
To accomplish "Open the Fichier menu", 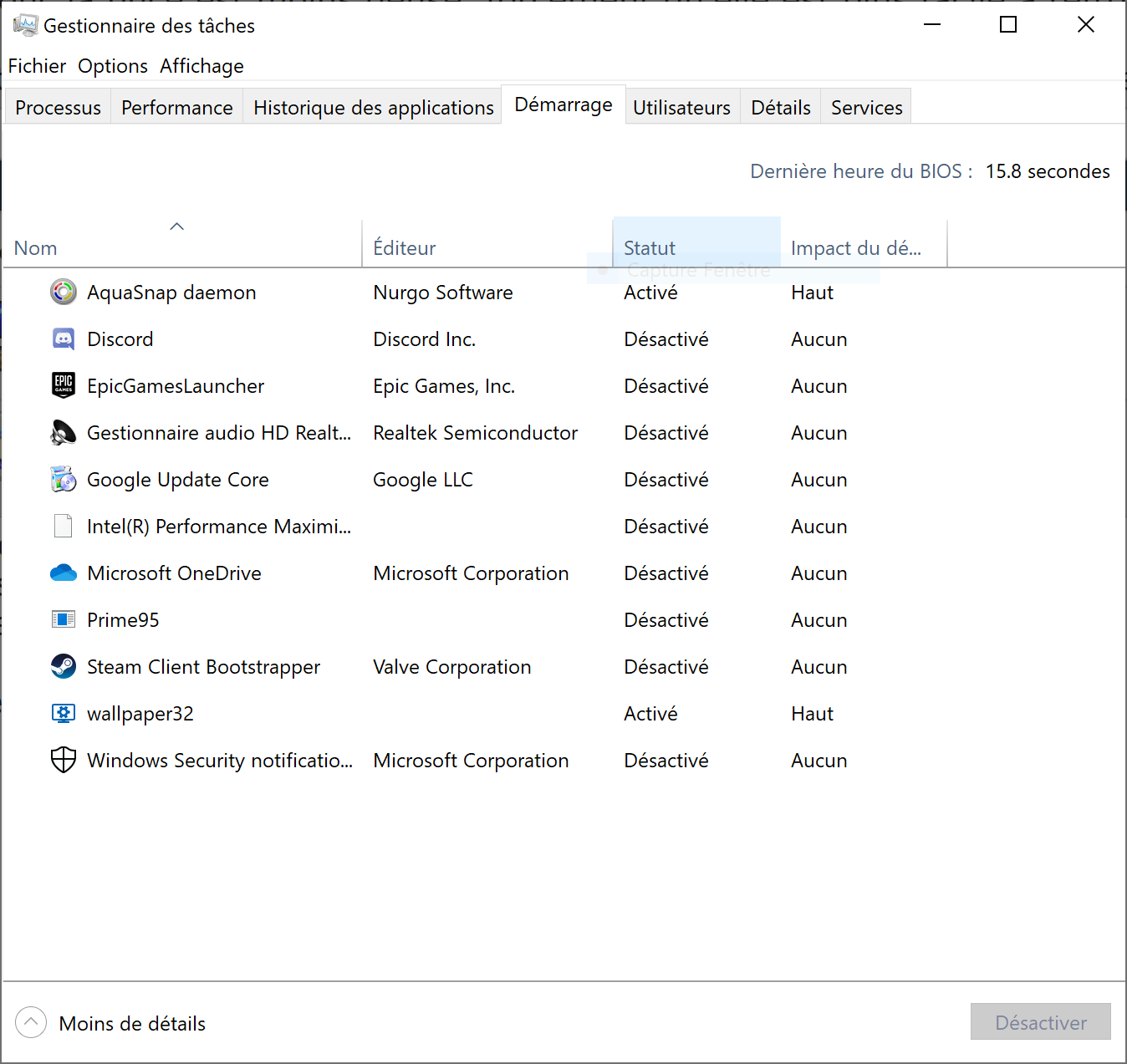I will click(37, 66).
